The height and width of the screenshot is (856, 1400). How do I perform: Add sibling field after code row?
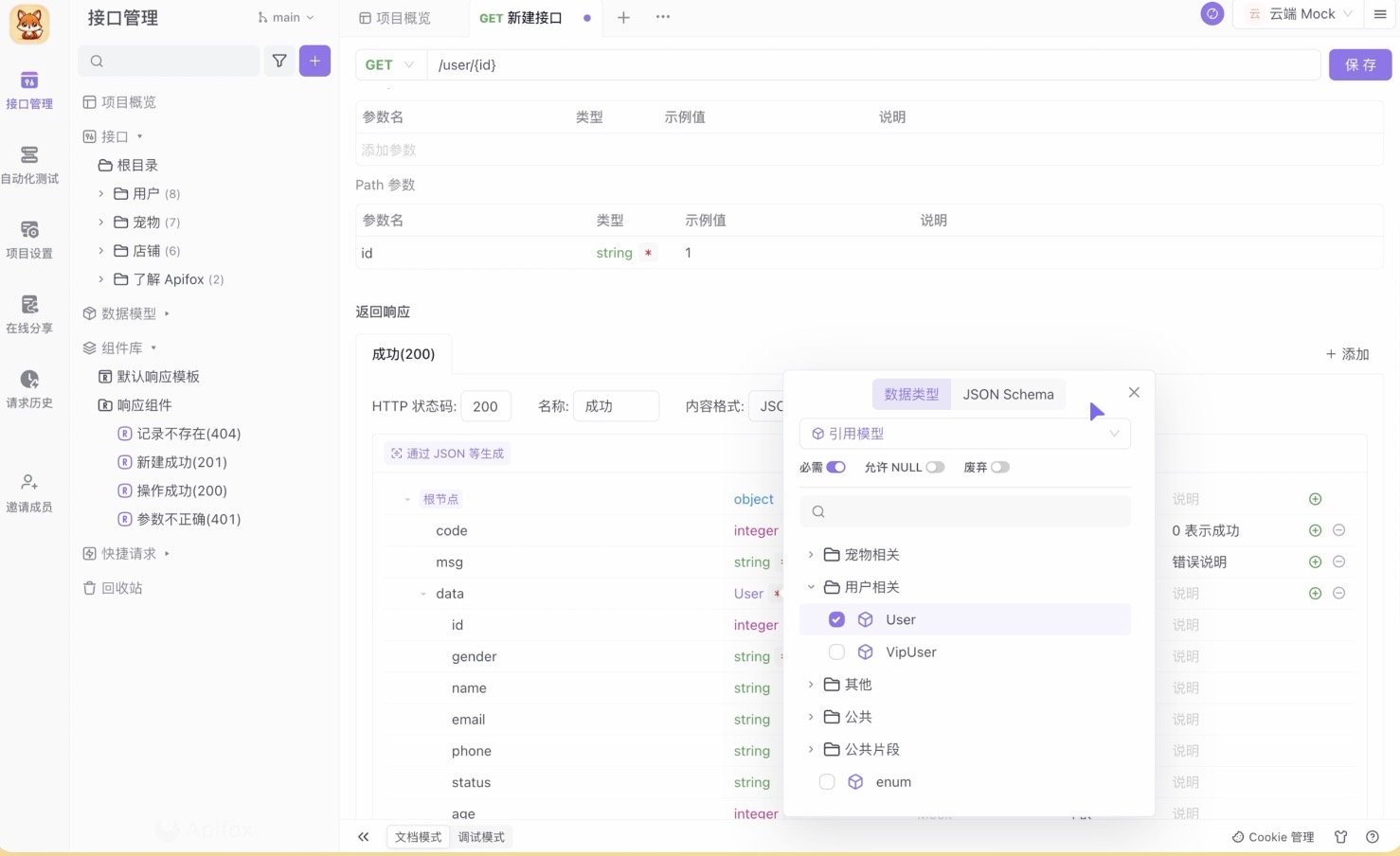click(1315, 530)
